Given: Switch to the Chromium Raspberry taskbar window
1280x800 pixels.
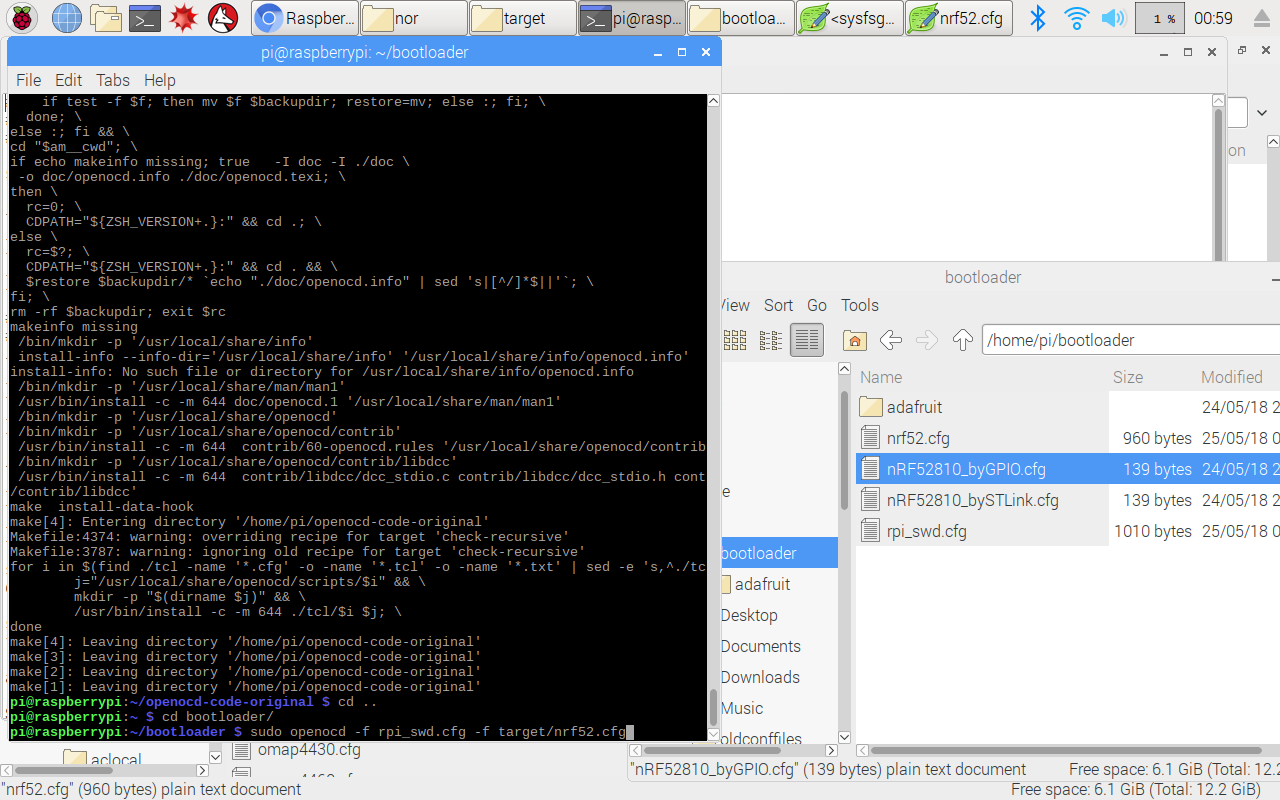Looking at the screenshot, I should (303, 18).
